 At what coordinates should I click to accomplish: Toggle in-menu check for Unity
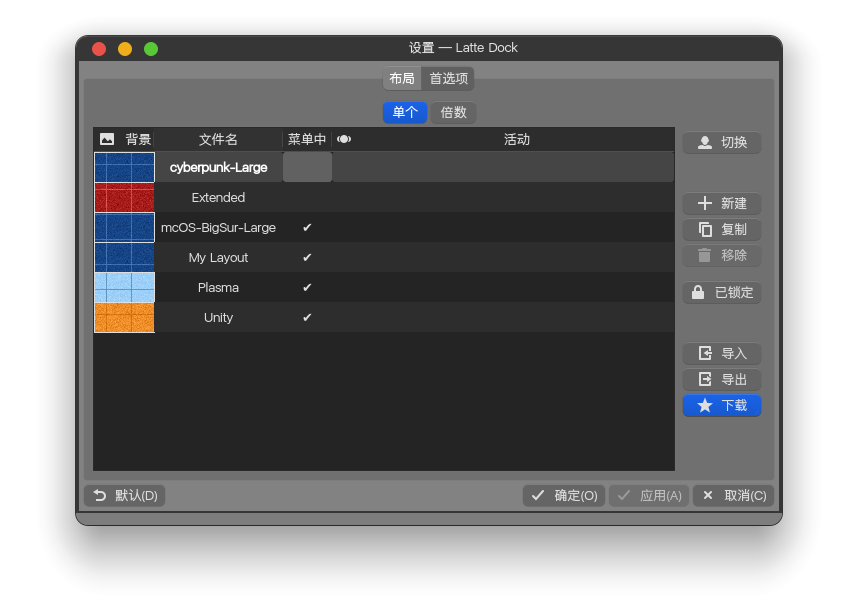(x=307, y=318)
